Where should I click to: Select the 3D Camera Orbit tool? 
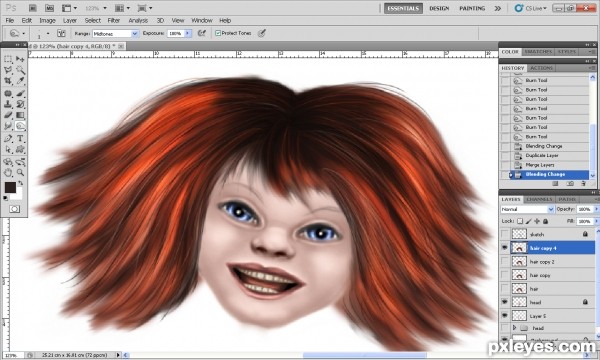pos(20,162)
